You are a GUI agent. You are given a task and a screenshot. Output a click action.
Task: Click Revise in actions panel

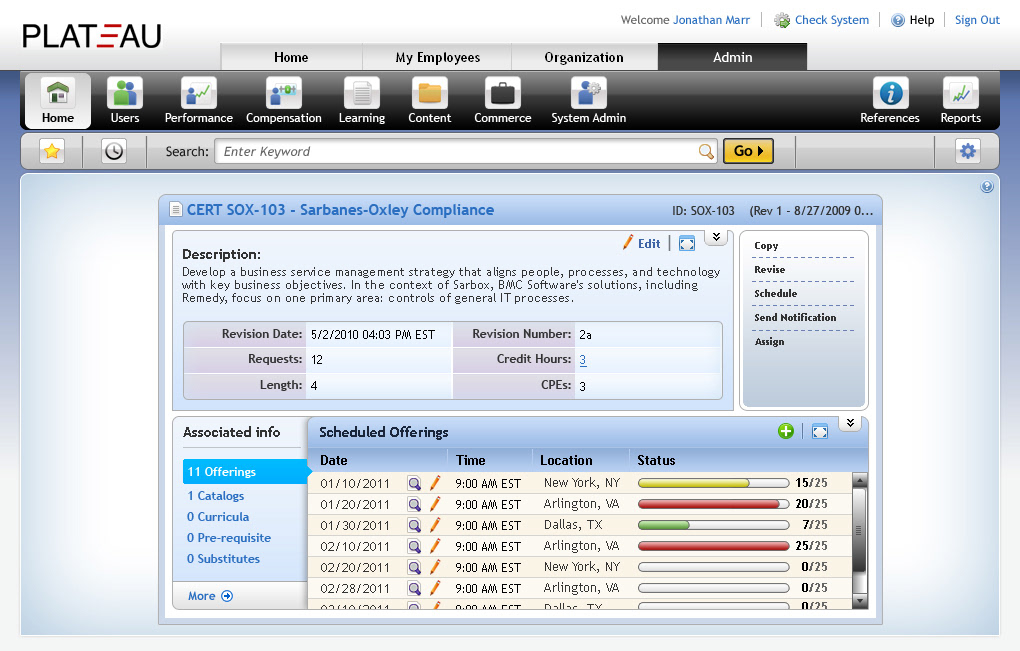(770, 269)
